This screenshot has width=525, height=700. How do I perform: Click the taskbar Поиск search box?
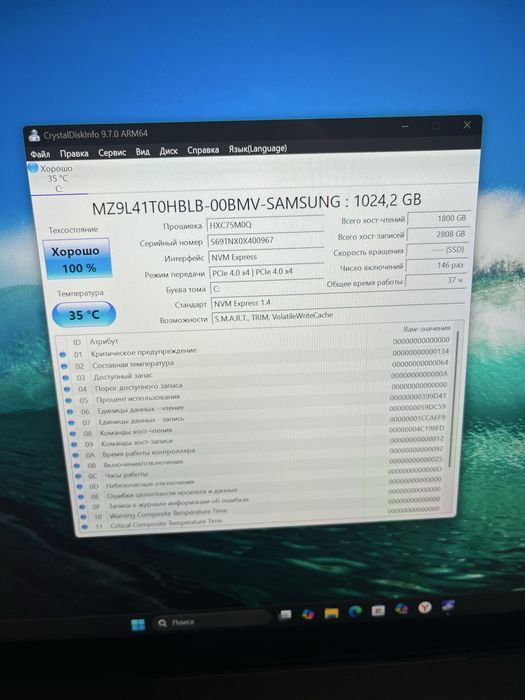[211, 621]
